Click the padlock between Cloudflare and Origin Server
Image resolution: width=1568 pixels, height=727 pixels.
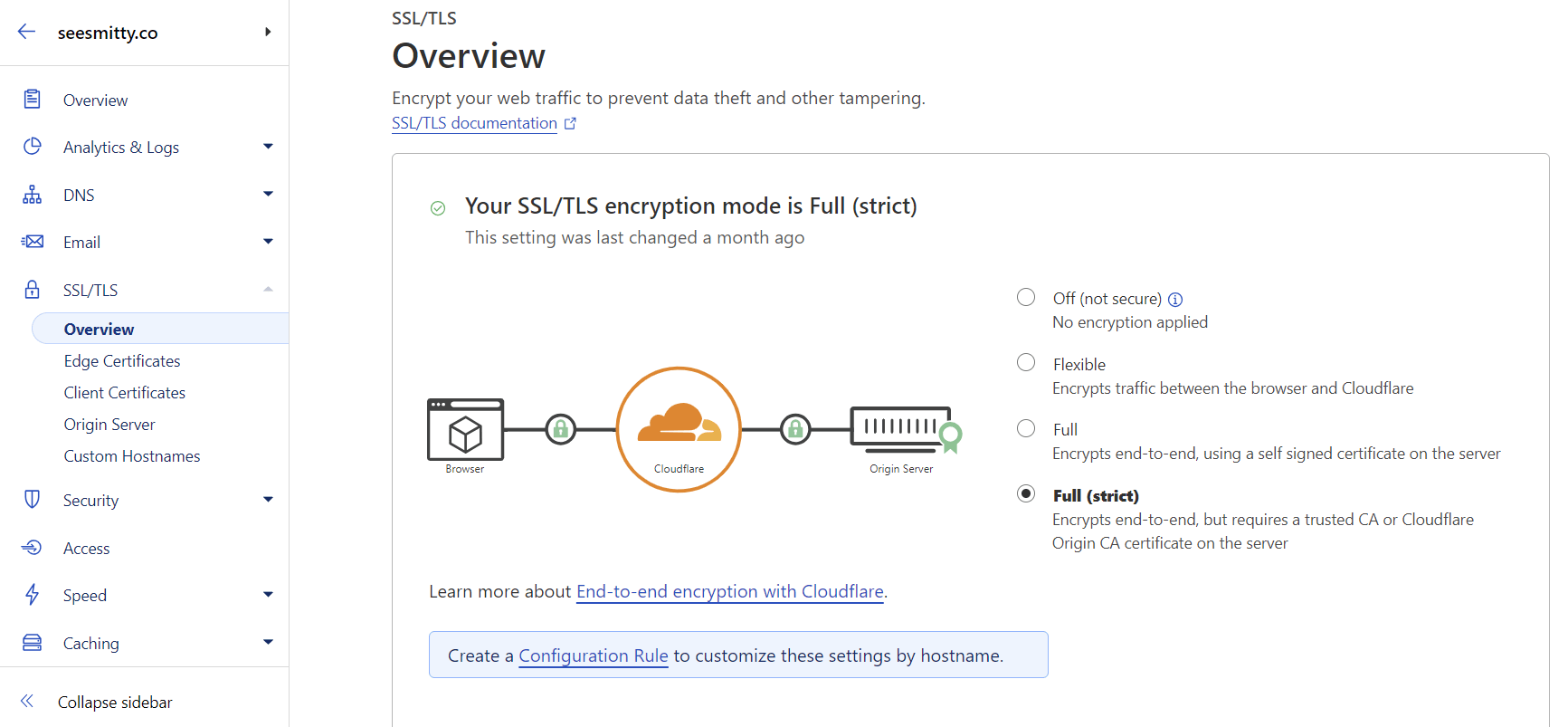(795, 429)
